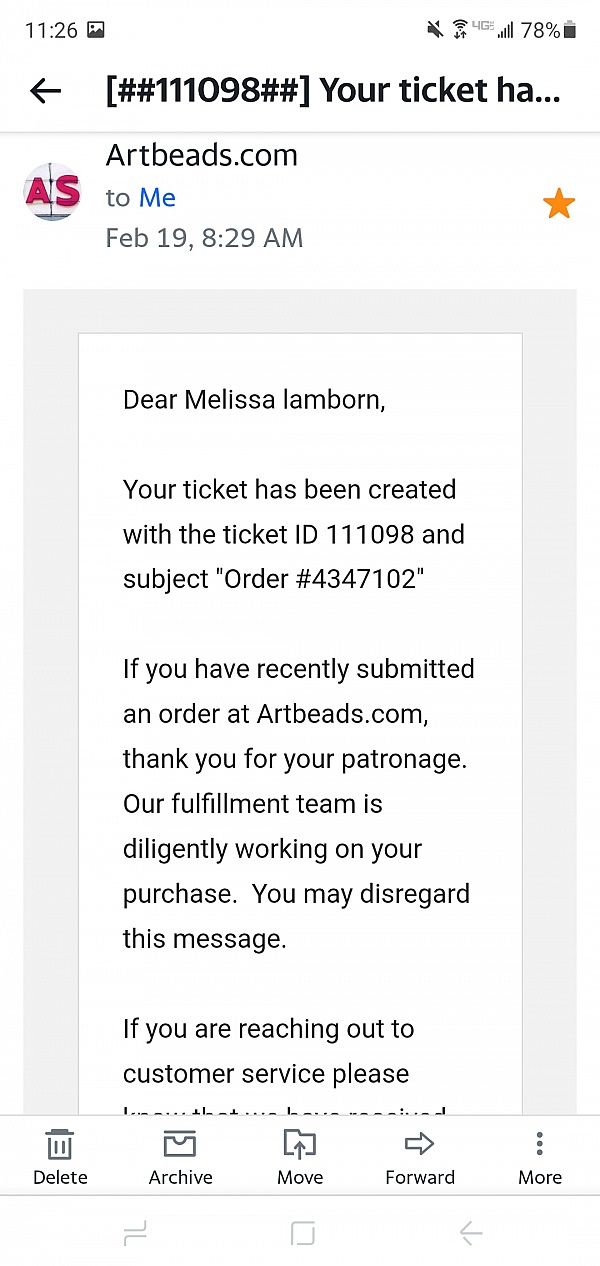Open sender details by tapping Artbeads.com
This screenshot has width=600, height=1266.
pos(201,155)
